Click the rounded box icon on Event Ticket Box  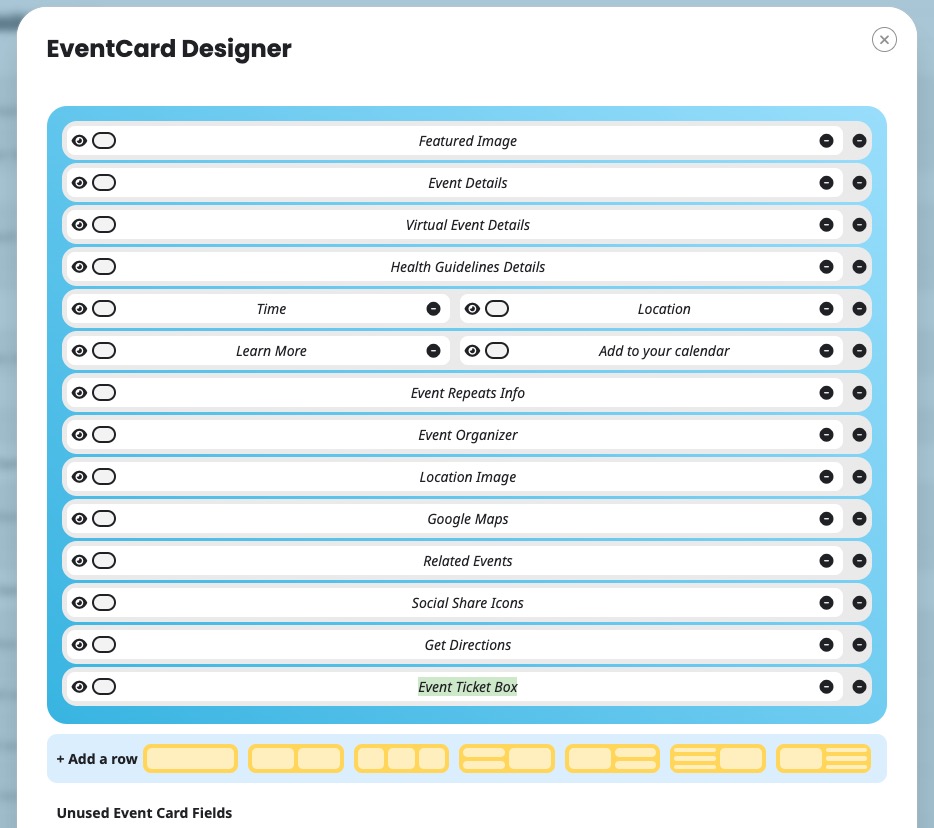point(104,687)
